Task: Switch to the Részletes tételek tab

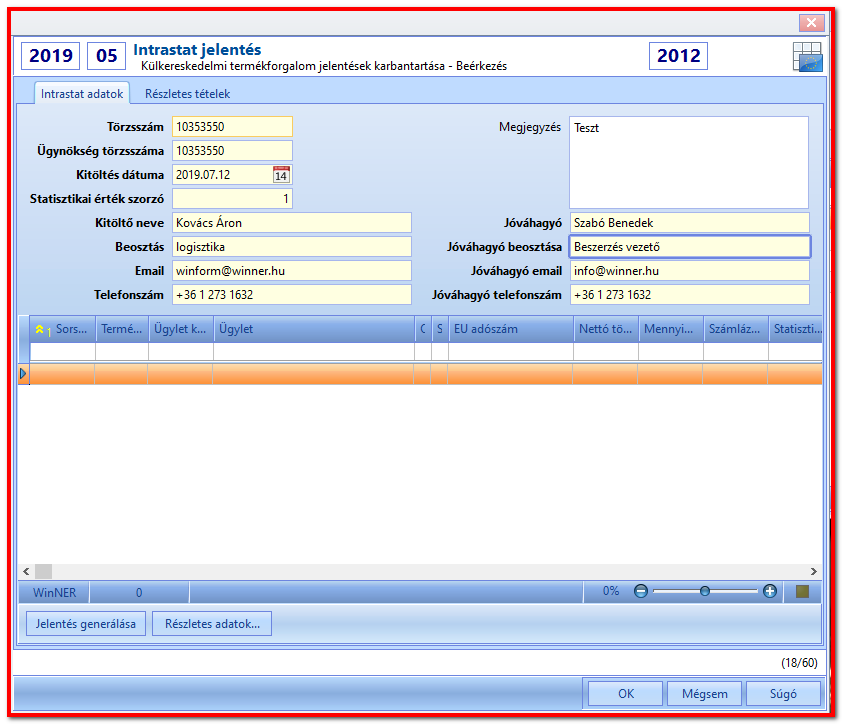Action: (x=187, y=94)
